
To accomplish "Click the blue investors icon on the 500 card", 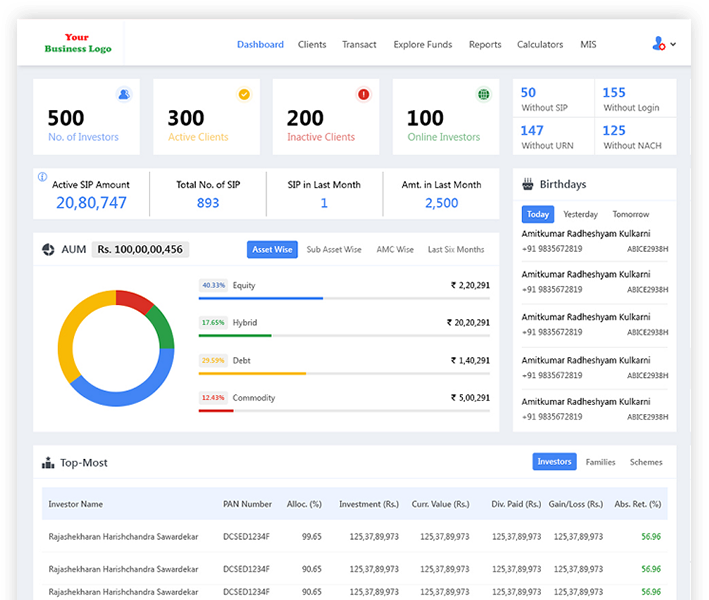I will click(124, 95).
